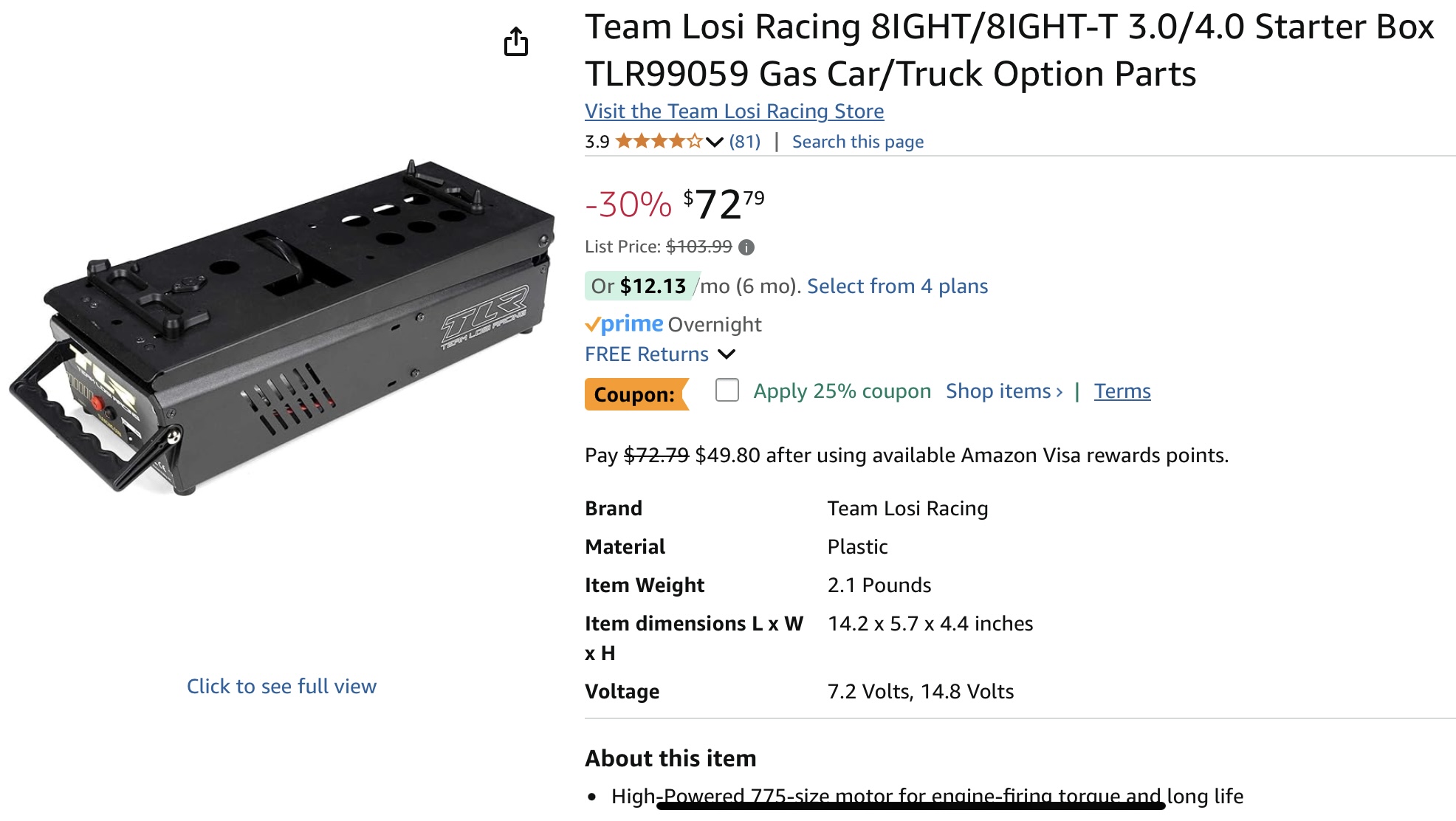
Task: Click FREE Returns text link
Action: (647, 354)
